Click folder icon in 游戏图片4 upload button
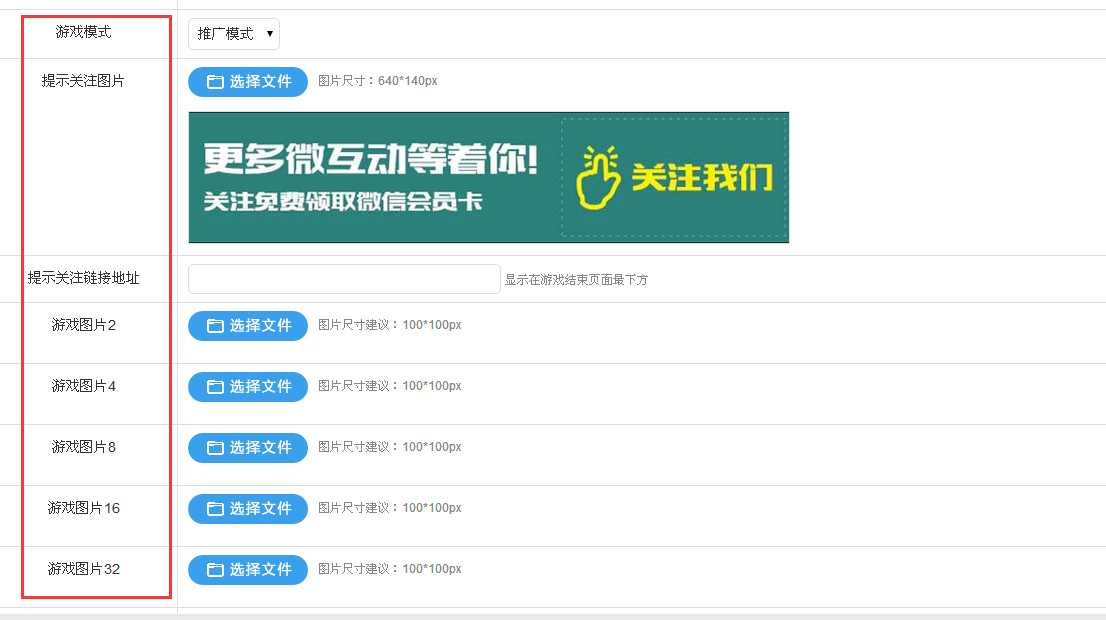Viewport: 1106px width, 620px height. tap(215, 387)
